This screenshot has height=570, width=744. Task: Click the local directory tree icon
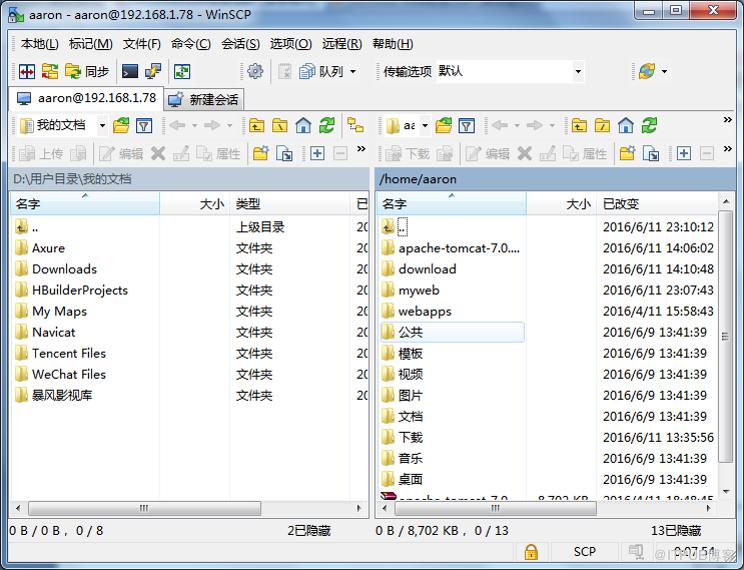355,126
